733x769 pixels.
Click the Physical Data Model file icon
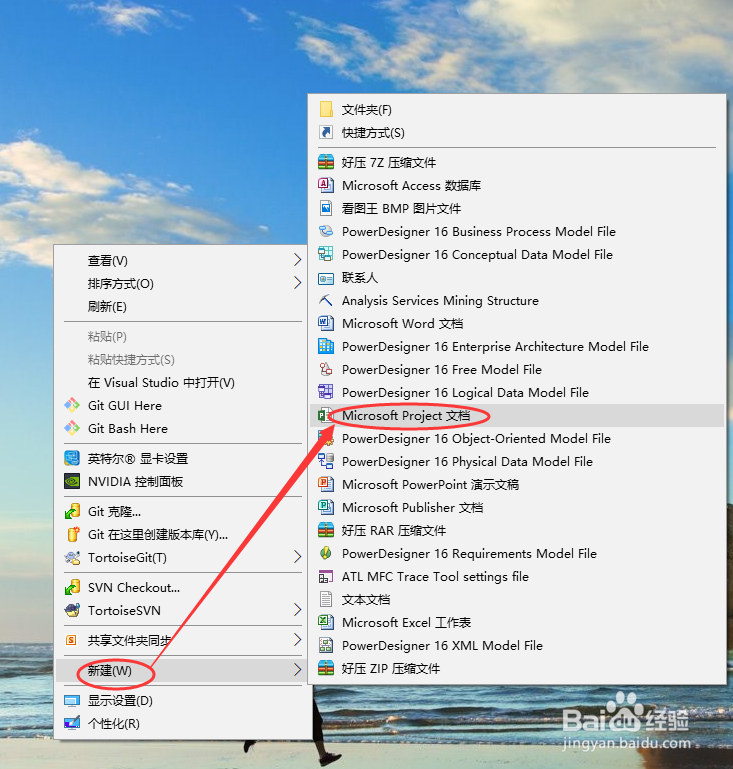click(x=326, y=461)
